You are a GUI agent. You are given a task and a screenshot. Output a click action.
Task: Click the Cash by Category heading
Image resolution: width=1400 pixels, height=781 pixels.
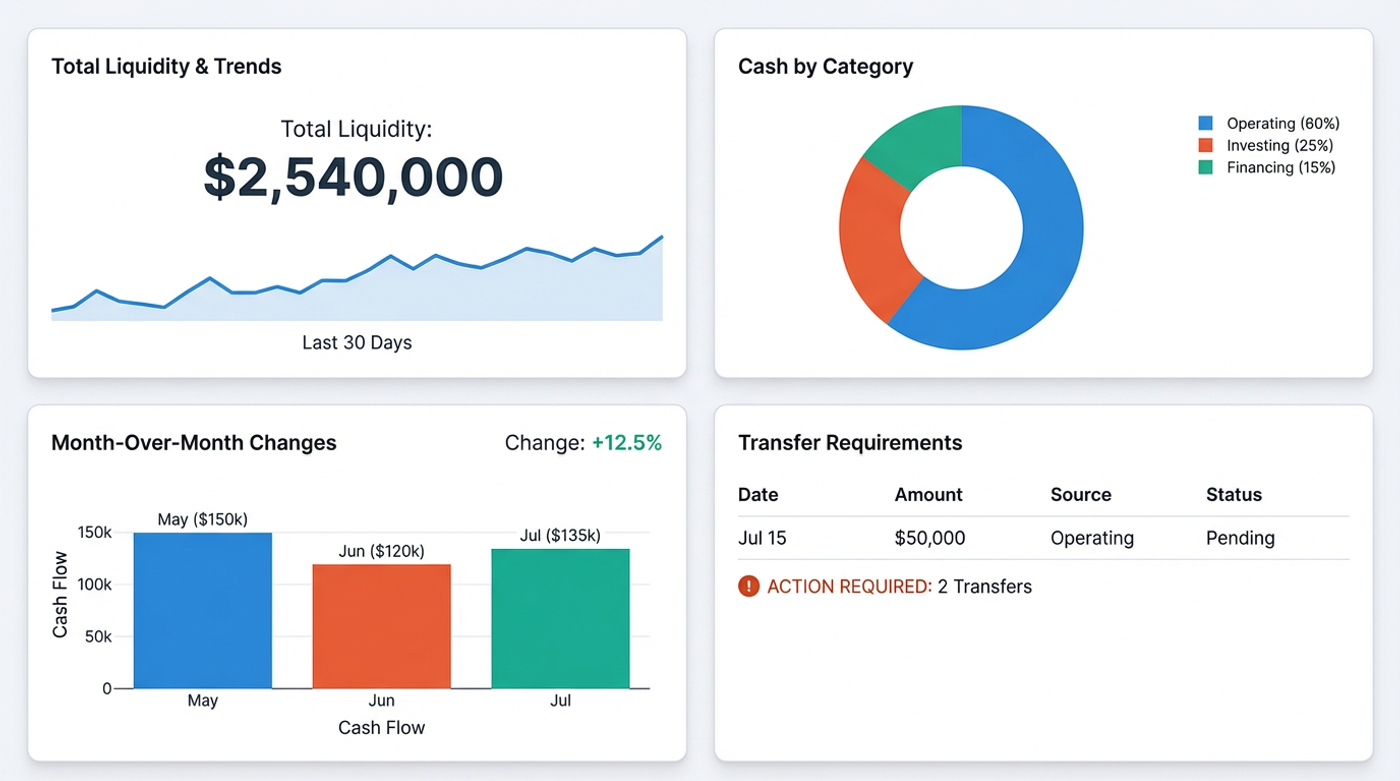(x=826, y=67)
